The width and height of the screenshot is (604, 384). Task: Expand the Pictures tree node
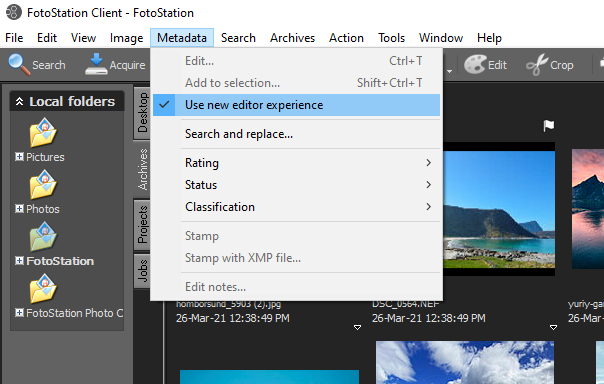19,156
